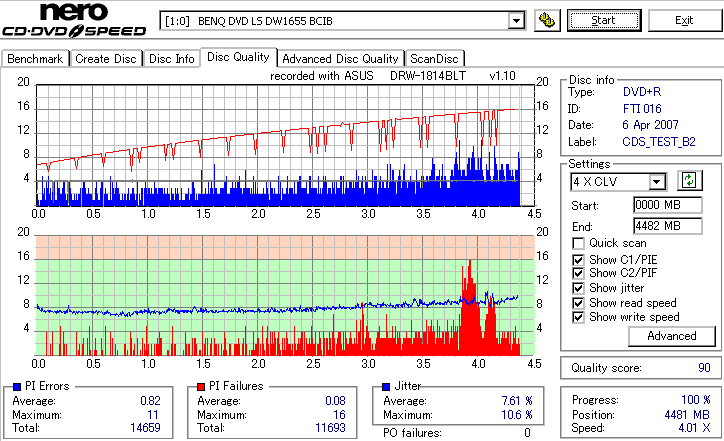Select the Disc Quality tab
Viewport: 724px width, 441px height.
click(x=238, y=57)
